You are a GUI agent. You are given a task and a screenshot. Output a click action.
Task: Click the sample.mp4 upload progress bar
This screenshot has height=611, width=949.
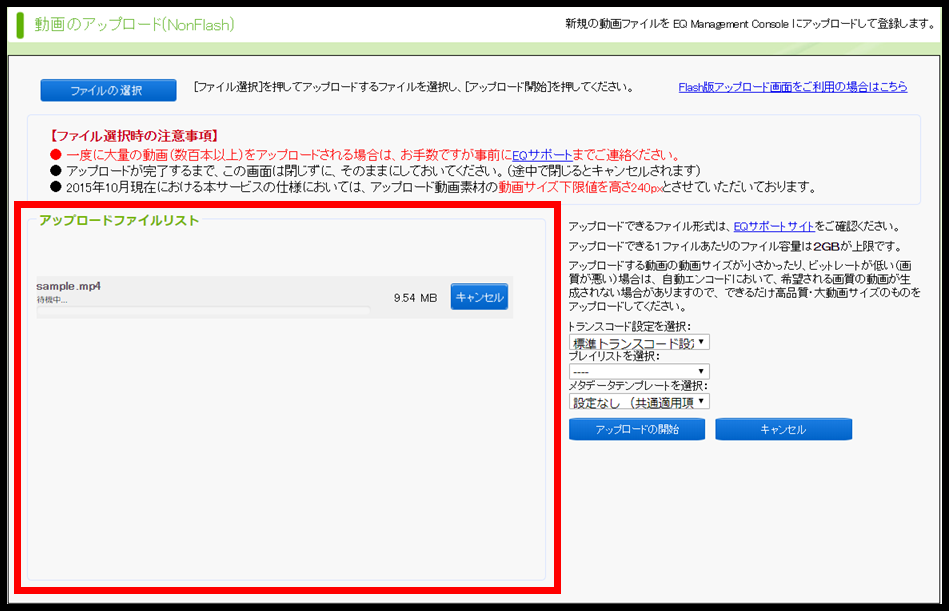point(203,311)
